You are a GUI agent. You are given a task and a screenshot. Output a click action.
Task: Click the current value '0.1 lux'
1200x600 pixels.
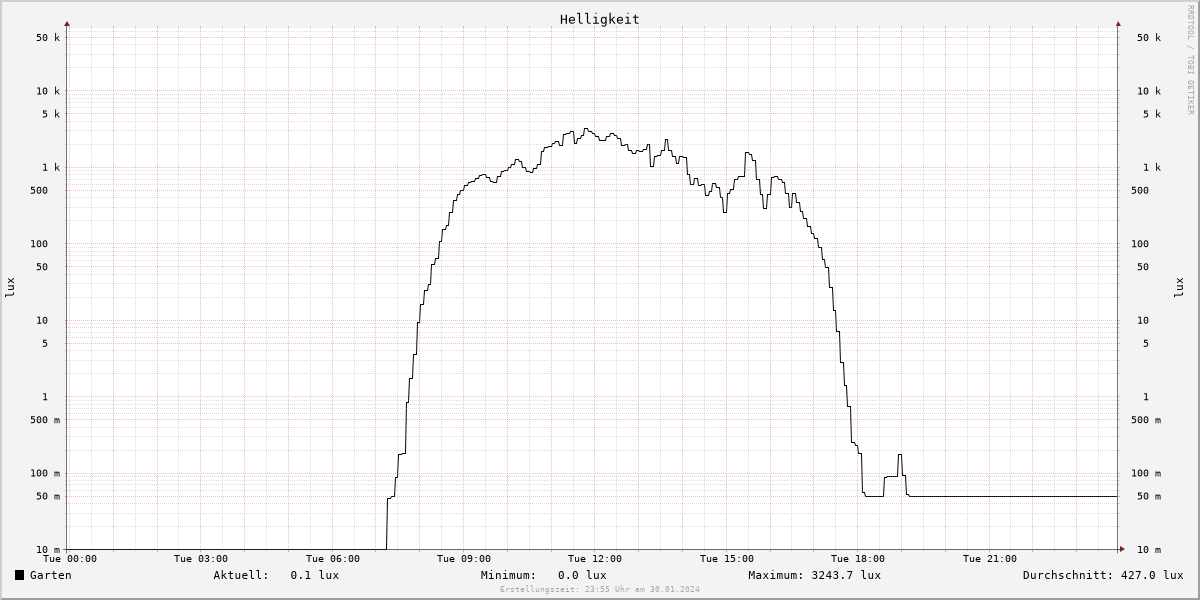point(315,575)
